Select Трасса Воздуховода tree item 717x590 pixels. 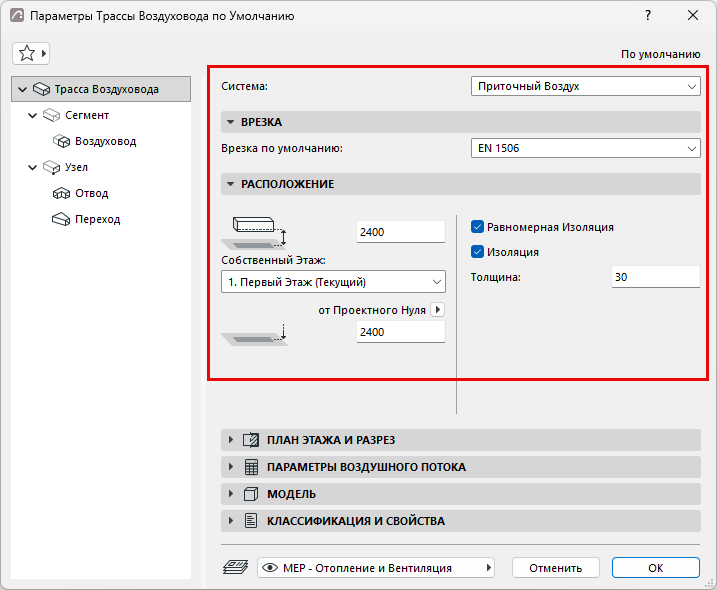point(101,89)
